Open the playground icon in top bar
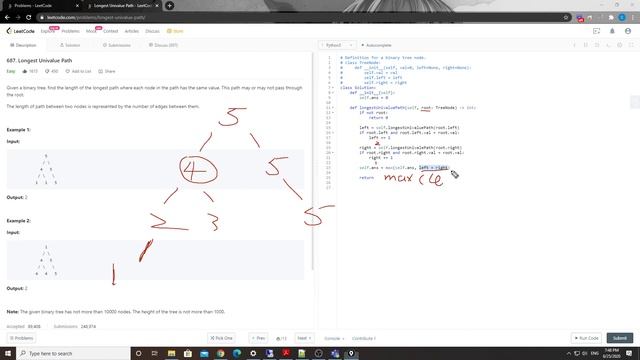Screen dimensions: 640x360 (x=596, y=31)
